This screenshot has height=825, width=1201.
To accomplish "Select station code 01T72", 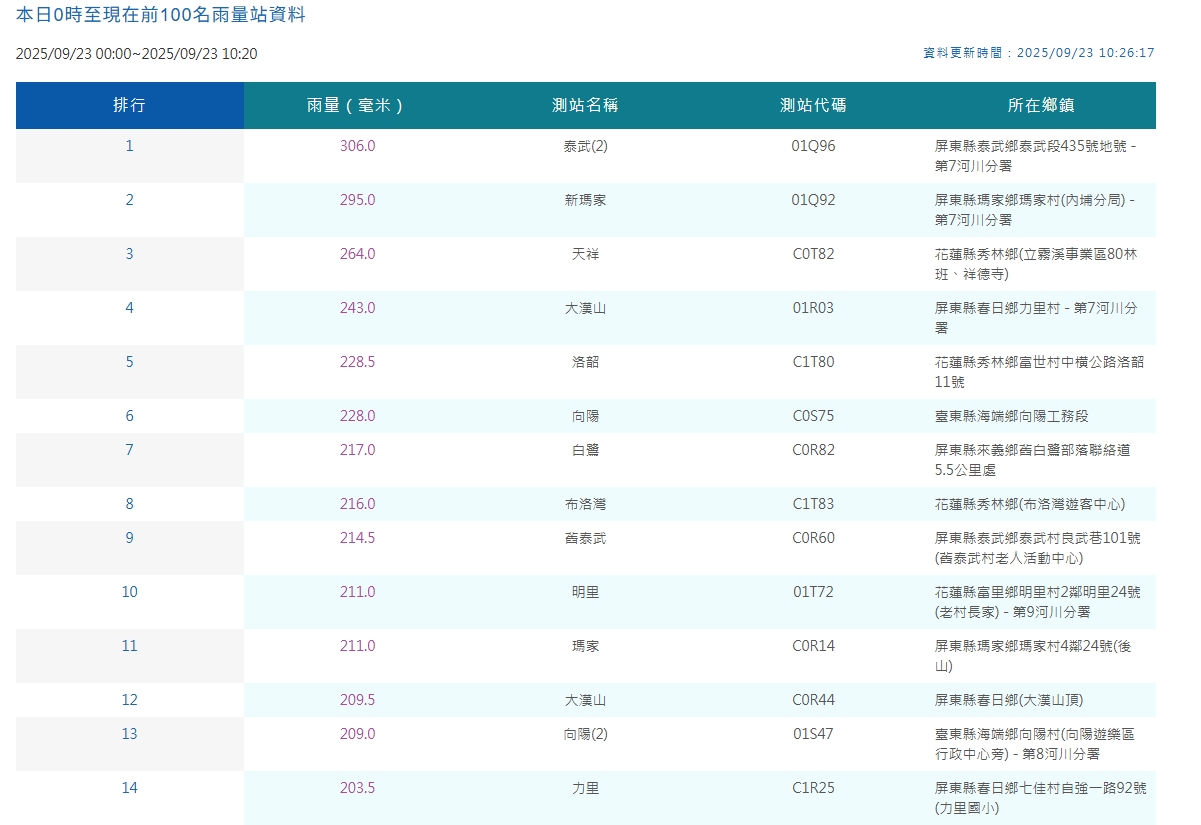I will 813,592.
